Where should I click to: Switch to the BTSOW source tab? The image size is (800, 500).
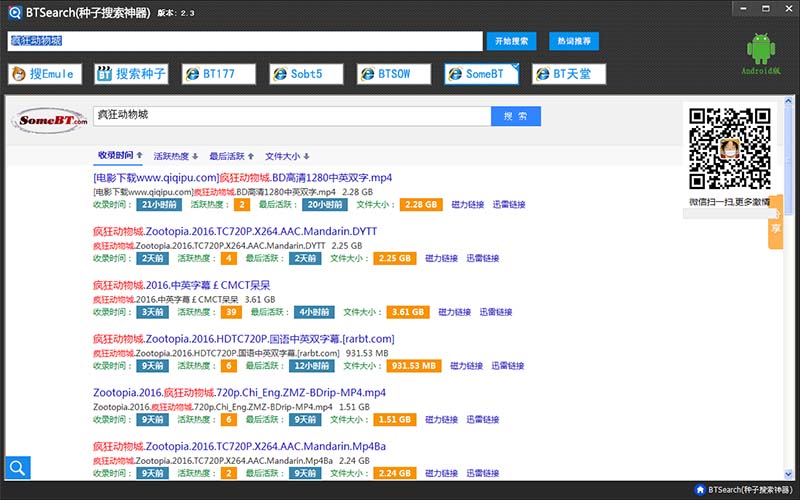click(394, 74)
